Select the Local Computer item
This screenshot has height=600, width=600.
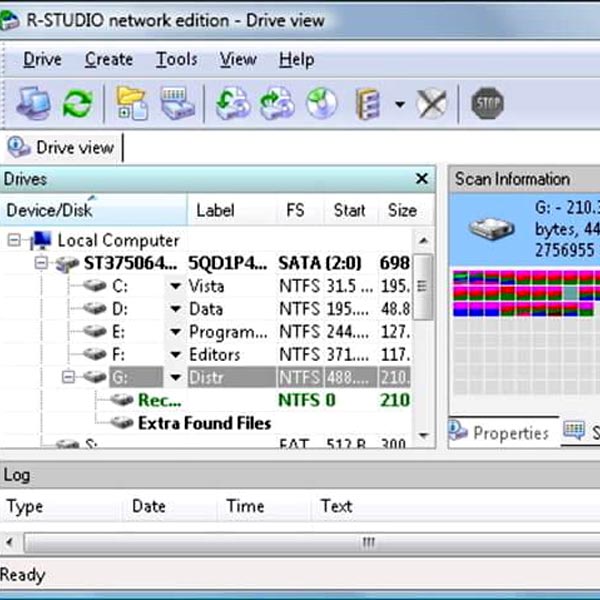point(118,240)
